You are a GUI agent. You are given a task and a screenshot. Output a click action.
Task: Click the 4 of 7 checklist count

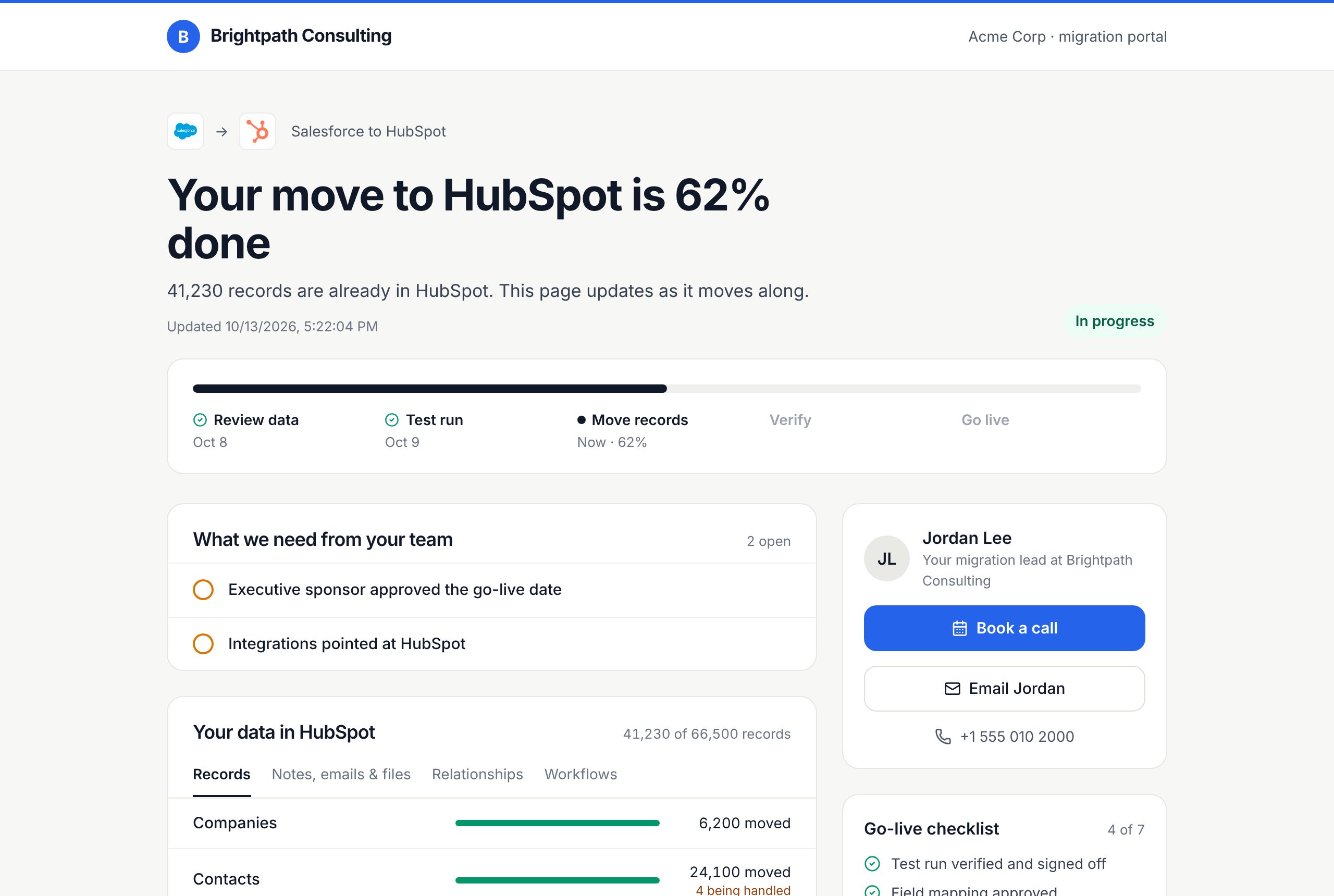[1126, 830]
